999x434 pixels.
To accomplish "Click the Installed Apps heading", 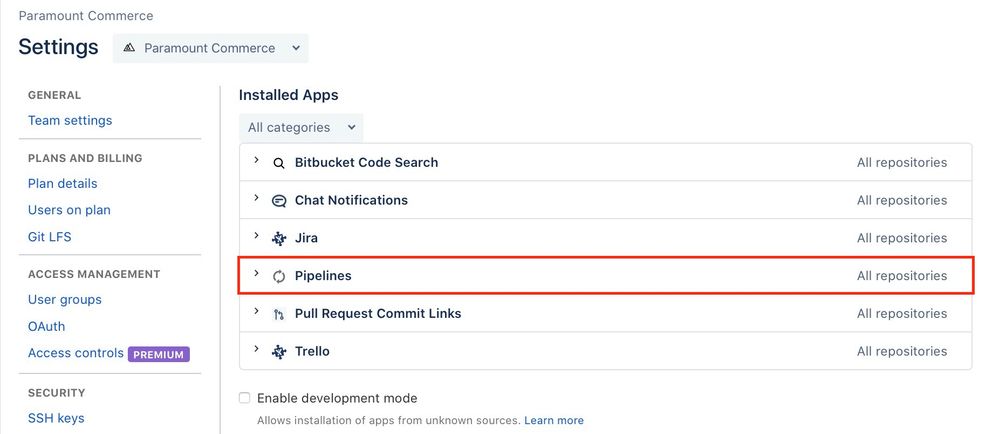I will point(289,95).
